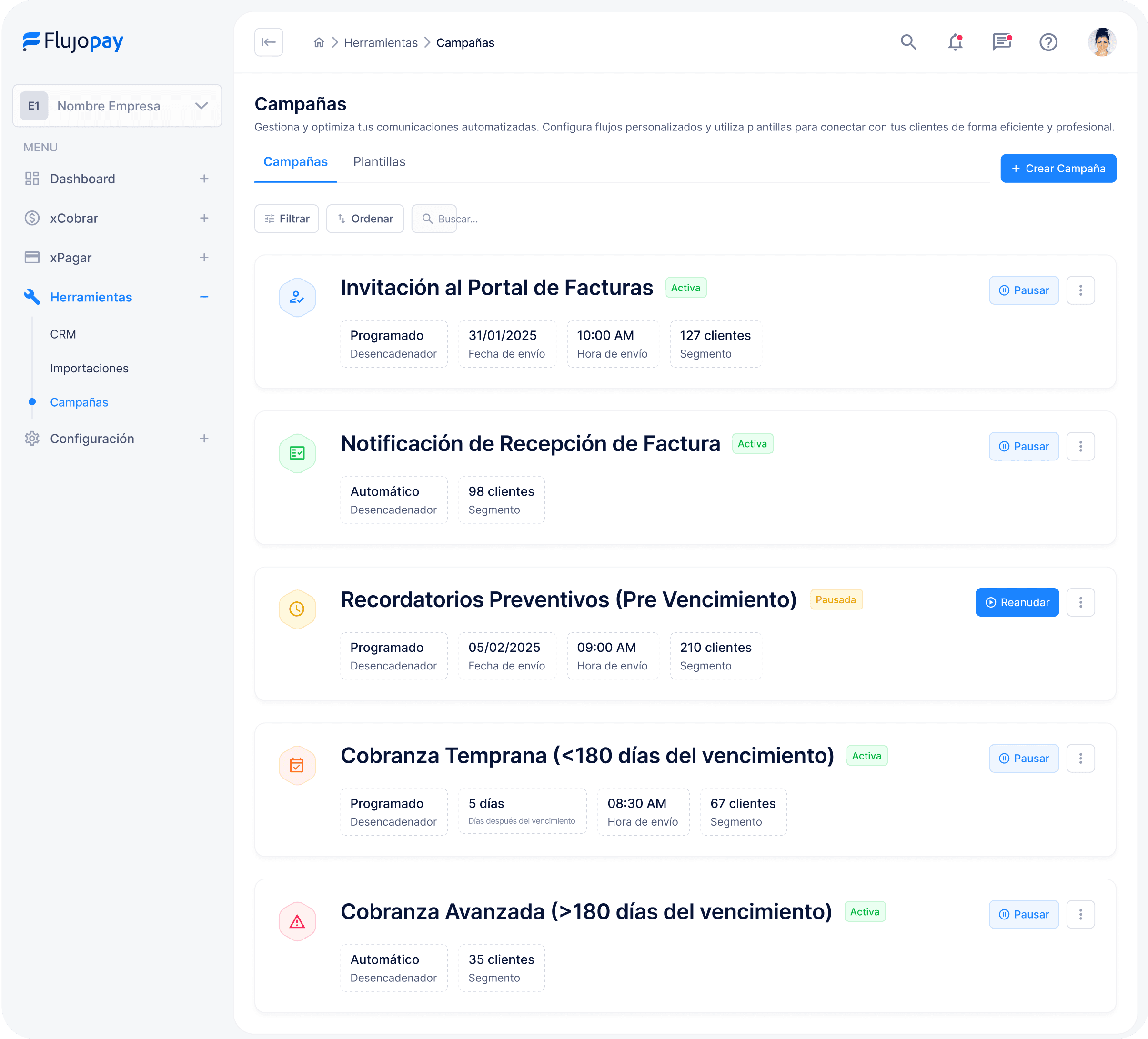The height and width of the screenshot is (1039, 1148).
Task: Resume the Recordatorios Preventivos campaign
Action: click(1017, 602)
